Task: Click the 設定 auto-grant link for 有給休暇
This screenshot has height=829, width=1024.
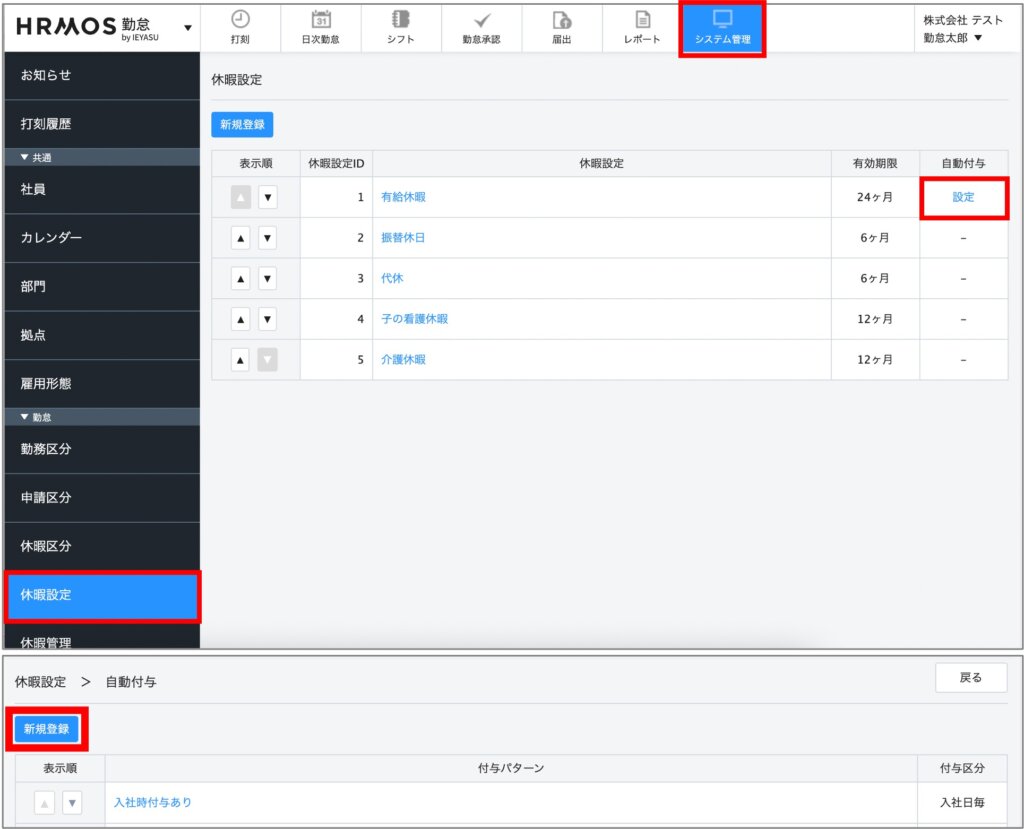Action: (963, 198)
